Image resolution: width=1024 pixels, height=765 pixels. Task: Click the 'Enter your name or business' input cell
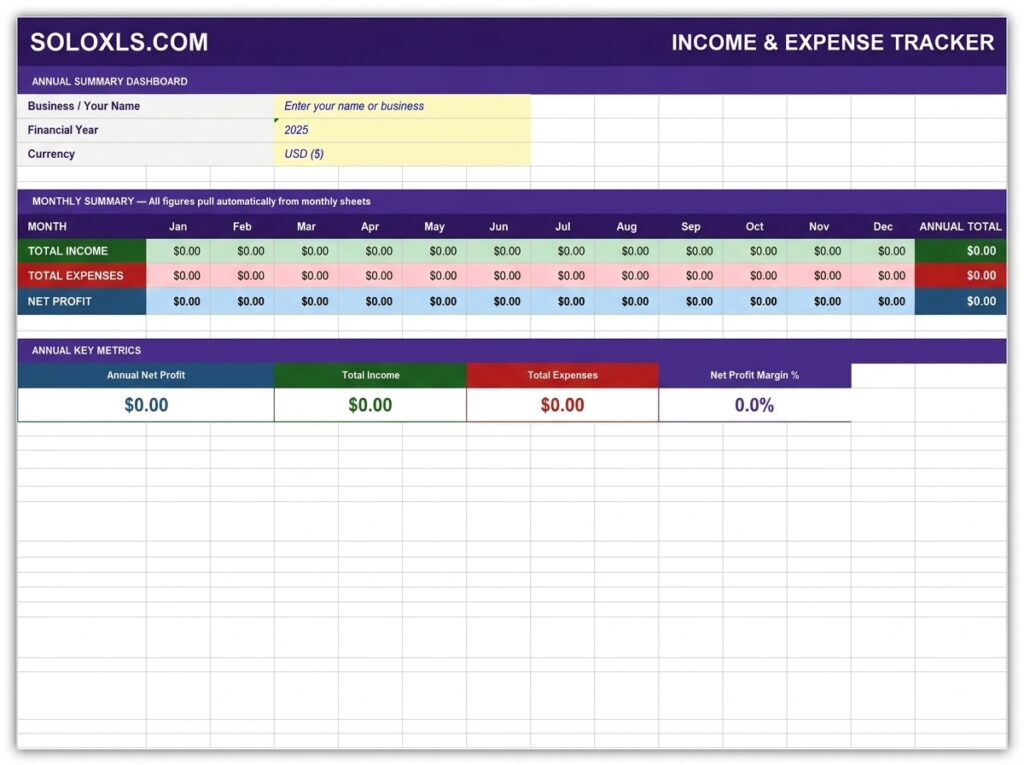point(402,106)
